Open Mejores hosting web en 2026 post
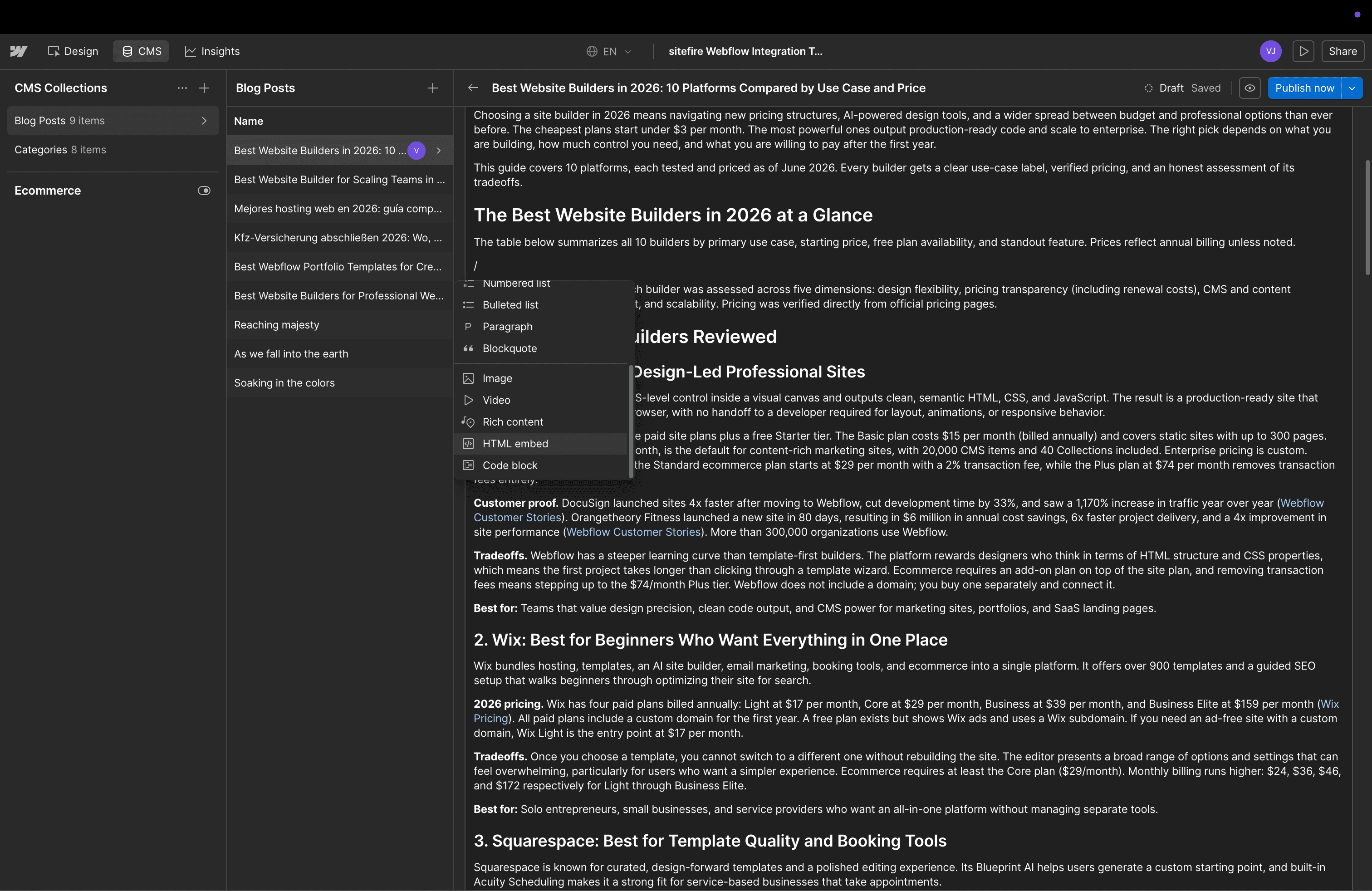This screenshot has height=891, width=1372. [x=339, y=209]
